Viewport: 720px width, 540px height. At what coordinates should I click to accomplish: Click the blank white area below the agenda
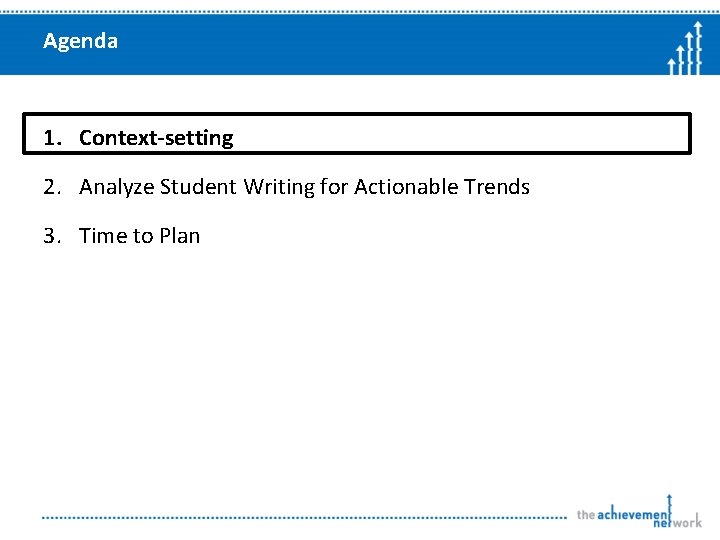[x=360, y=380]
